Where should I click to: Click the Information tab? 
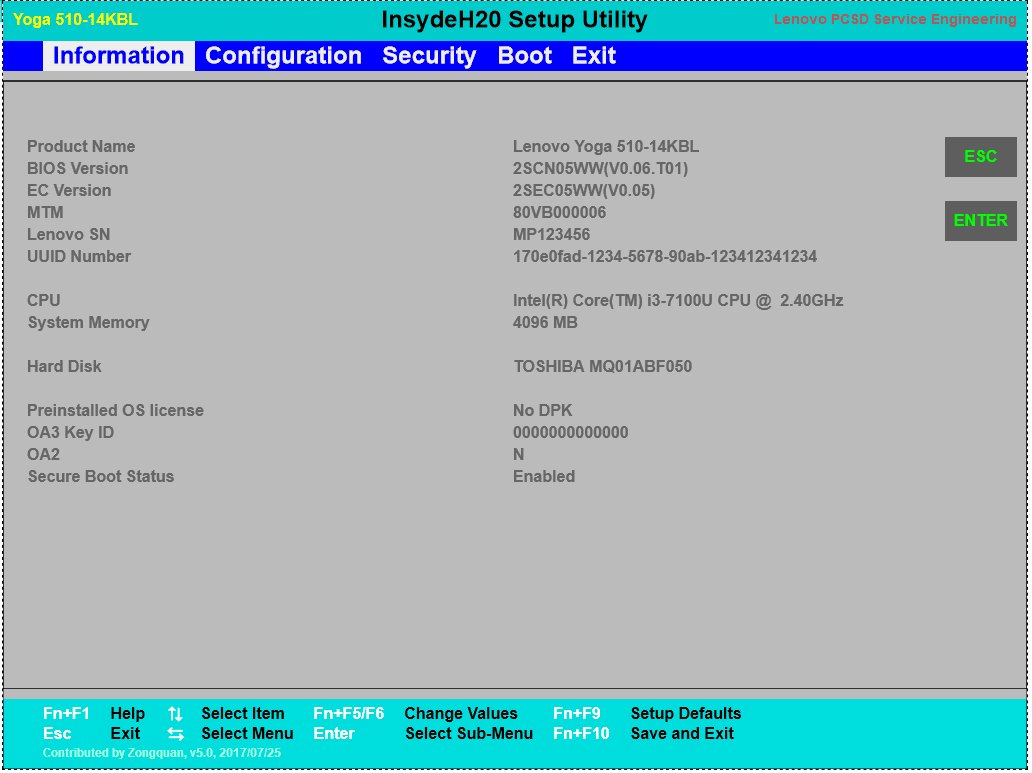pos(118,56)
